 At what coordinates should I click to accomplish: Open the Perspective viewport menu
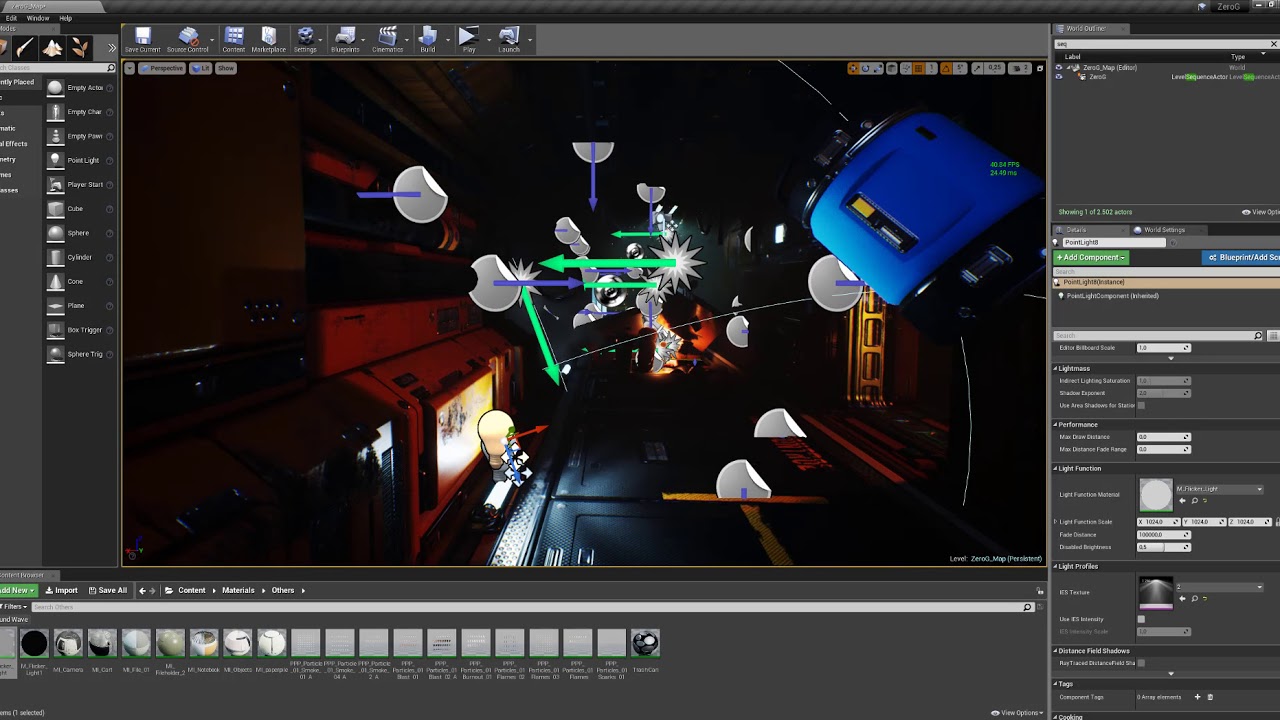(x=163, y=68)
